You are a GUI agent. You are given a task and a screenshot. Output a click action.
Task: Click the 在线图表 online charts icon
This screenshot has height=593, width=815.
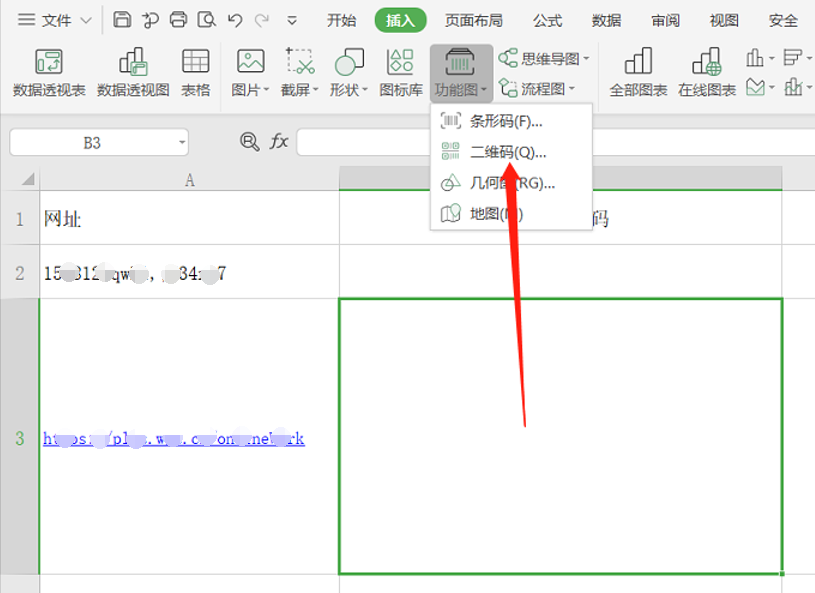(x=707, y=72)
